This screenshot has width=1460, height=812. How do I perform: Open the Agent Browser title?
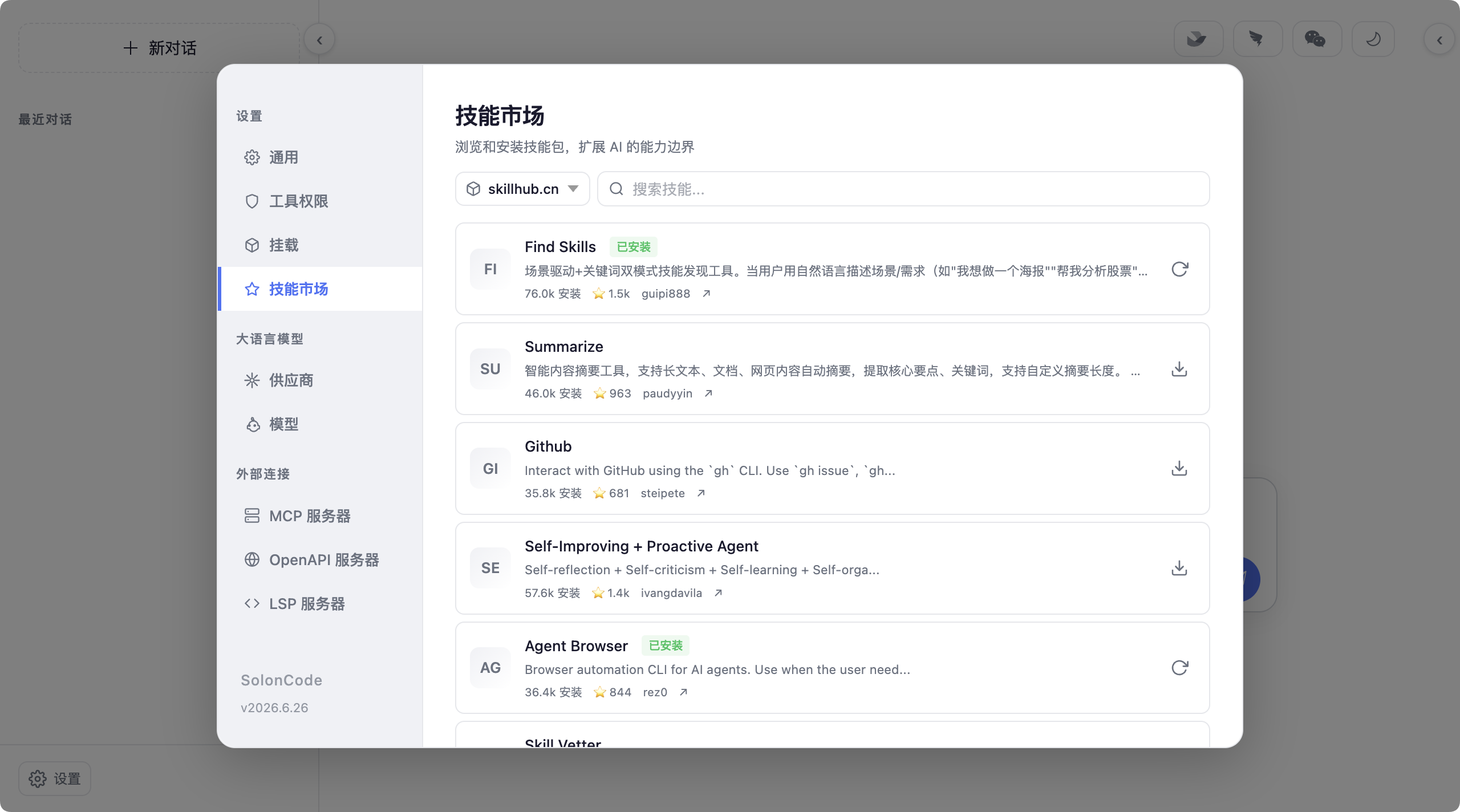point(576,646)
